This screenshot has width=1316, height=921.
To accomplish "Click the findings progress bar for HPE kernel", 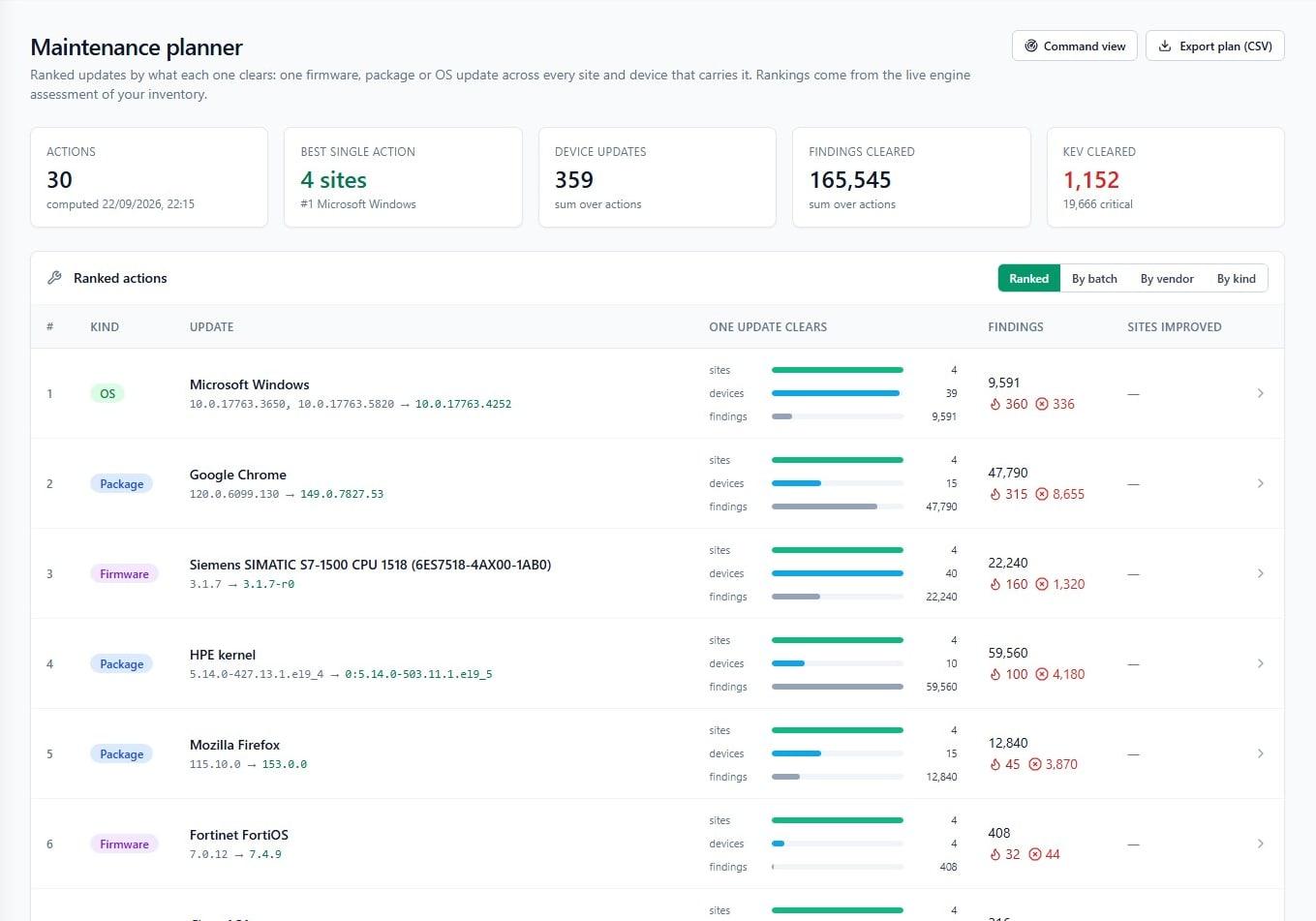I will pyautogui.click(x=837, y=687).
